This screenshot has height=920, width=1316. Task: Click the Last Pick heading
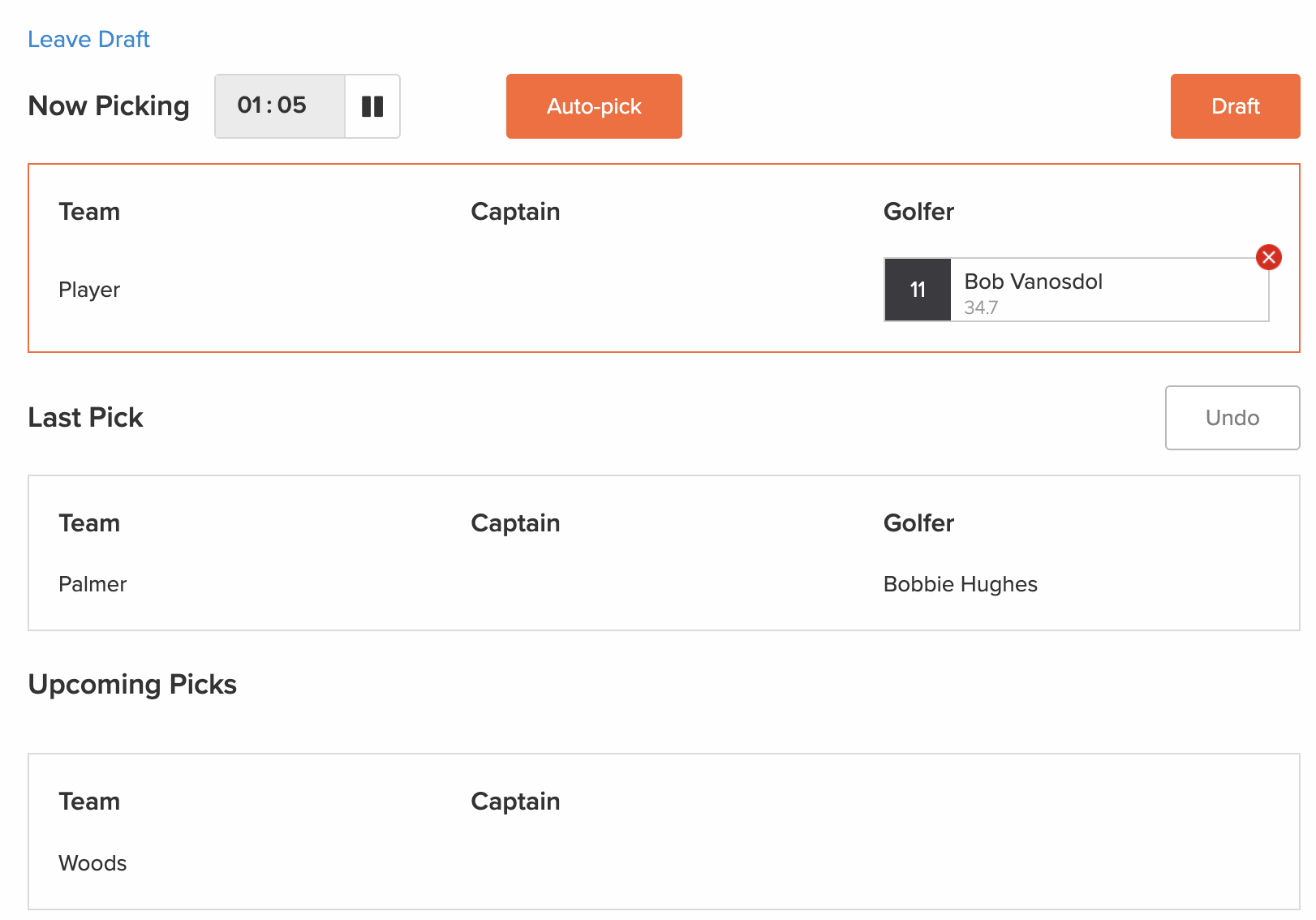point(85,418)
